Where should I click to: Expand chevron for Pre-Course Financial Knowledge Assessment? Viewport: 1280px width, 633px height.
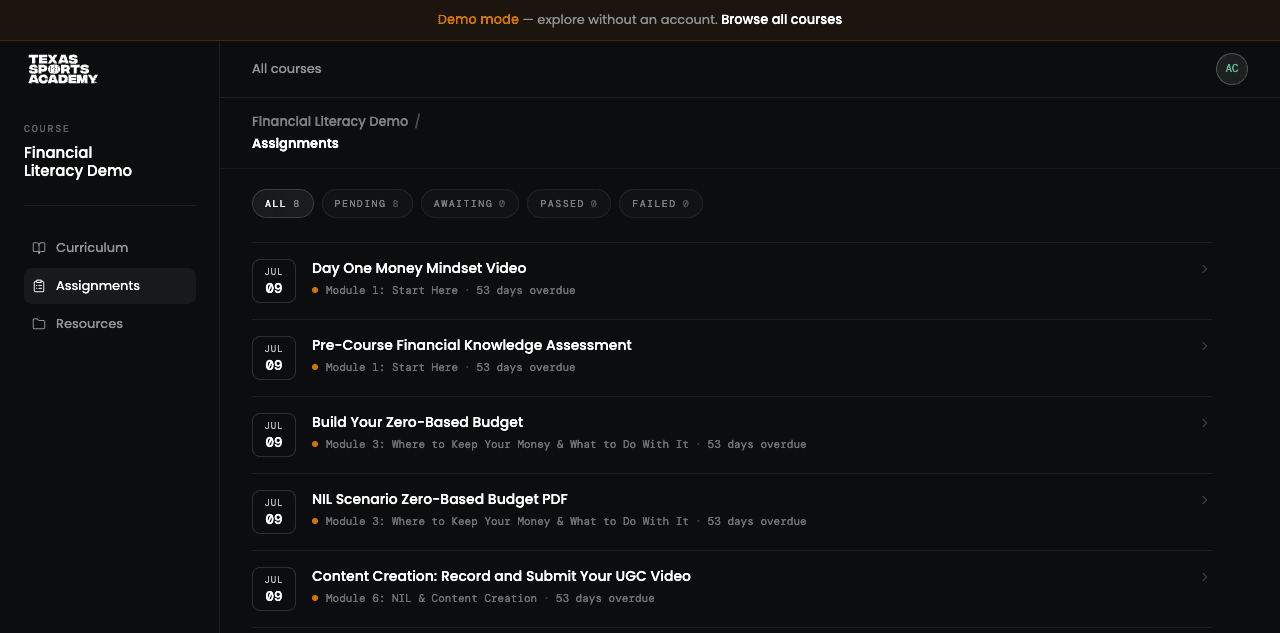click(1204, 346)
